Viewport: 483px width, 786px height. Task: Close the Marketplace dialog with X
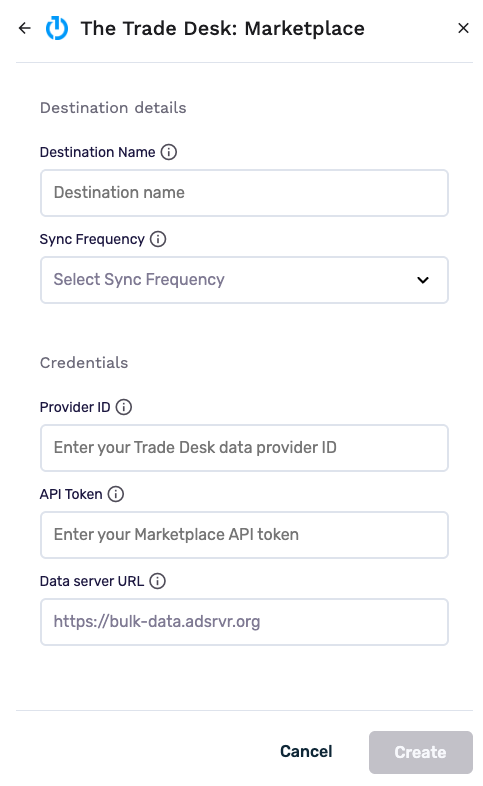[x=463, y=28]
